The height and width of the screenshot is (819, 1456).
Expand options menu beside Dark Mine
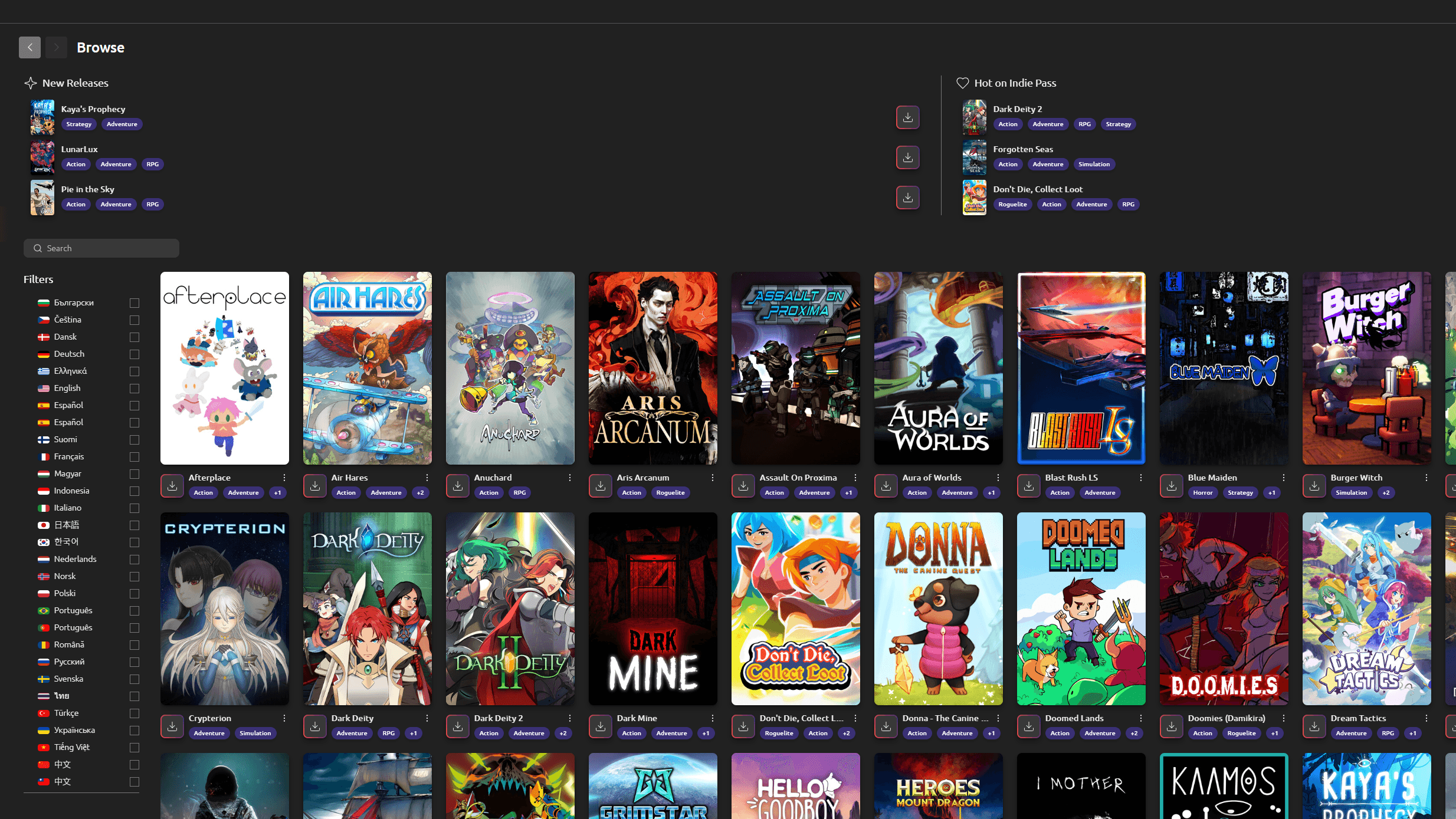pos(713,718)
